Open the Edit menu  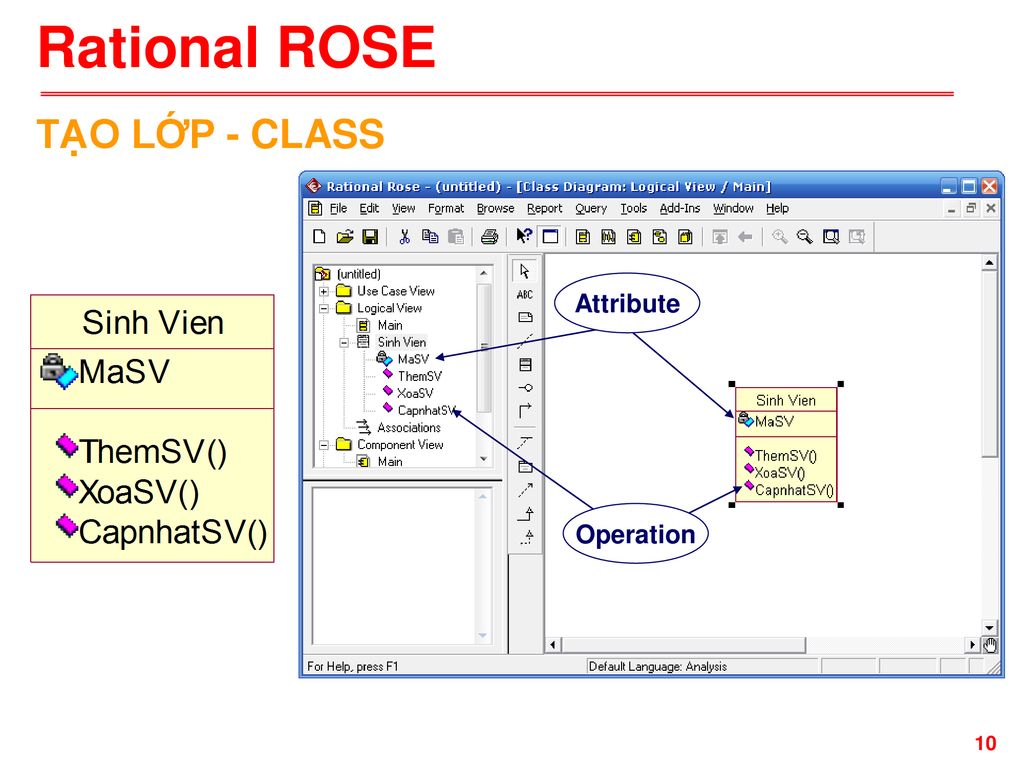(x=369, y=208)
